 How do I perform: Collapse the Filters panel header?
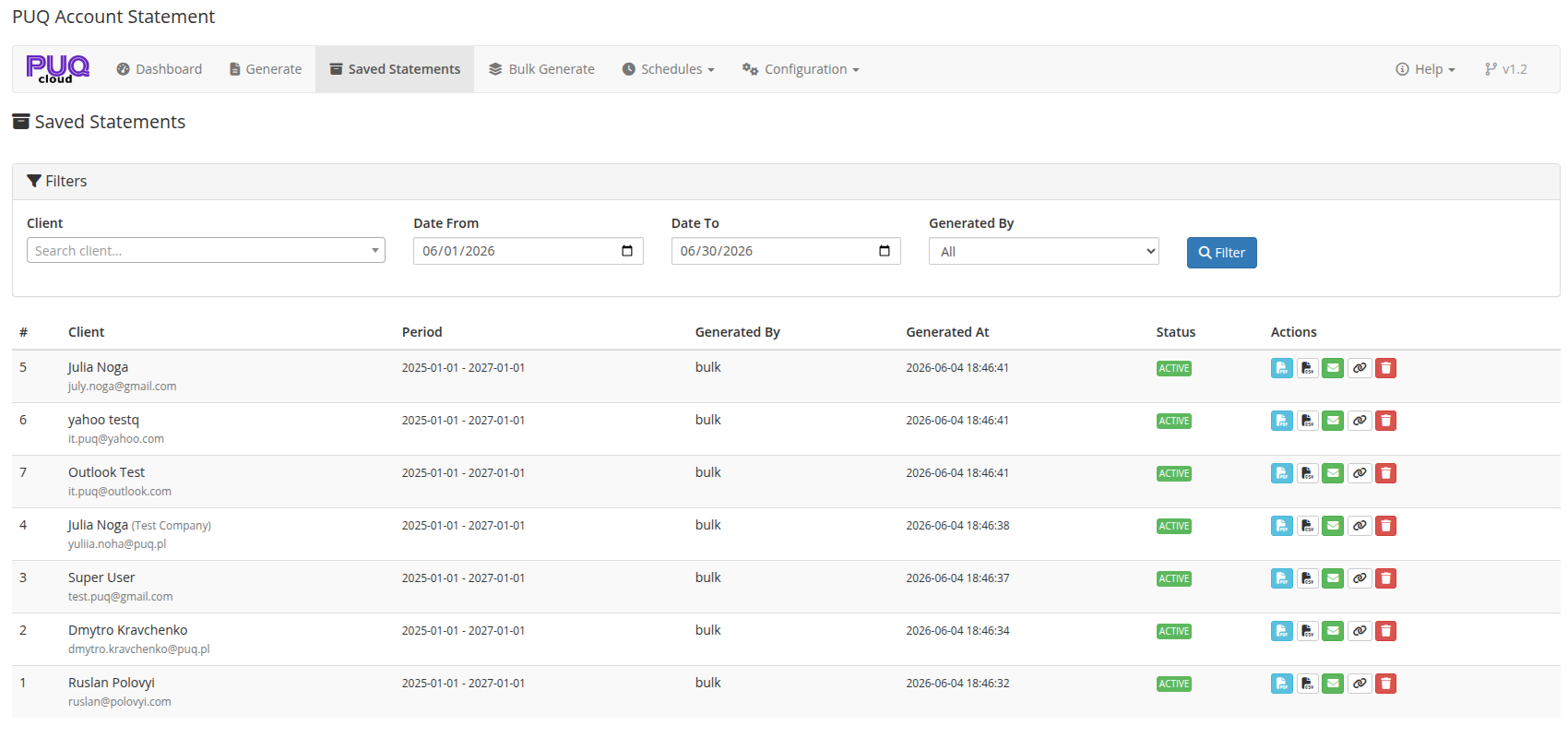click(786, 182)
